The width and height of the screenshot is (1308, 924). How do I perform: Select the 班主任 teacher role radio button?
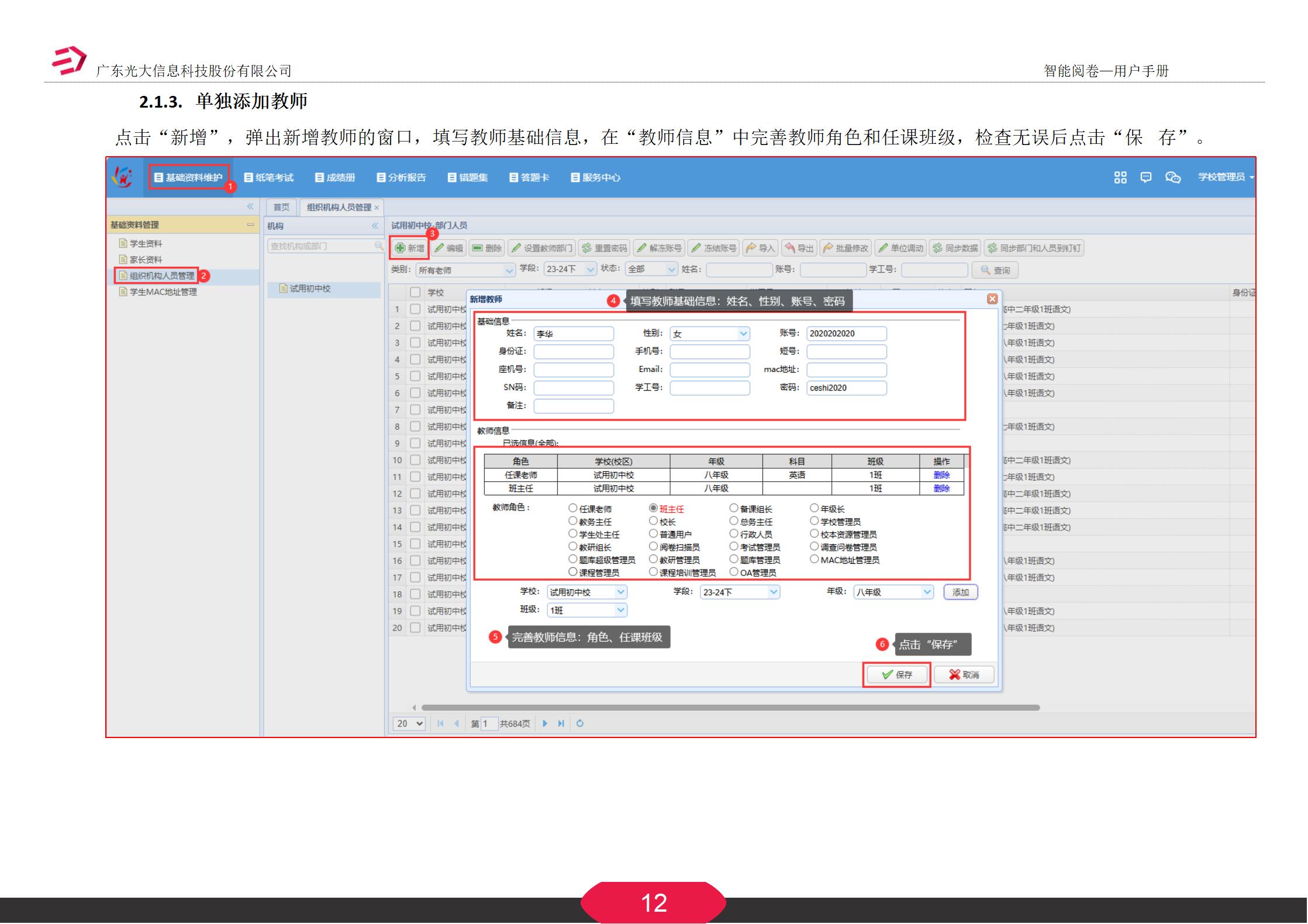[x=653, y=508]
